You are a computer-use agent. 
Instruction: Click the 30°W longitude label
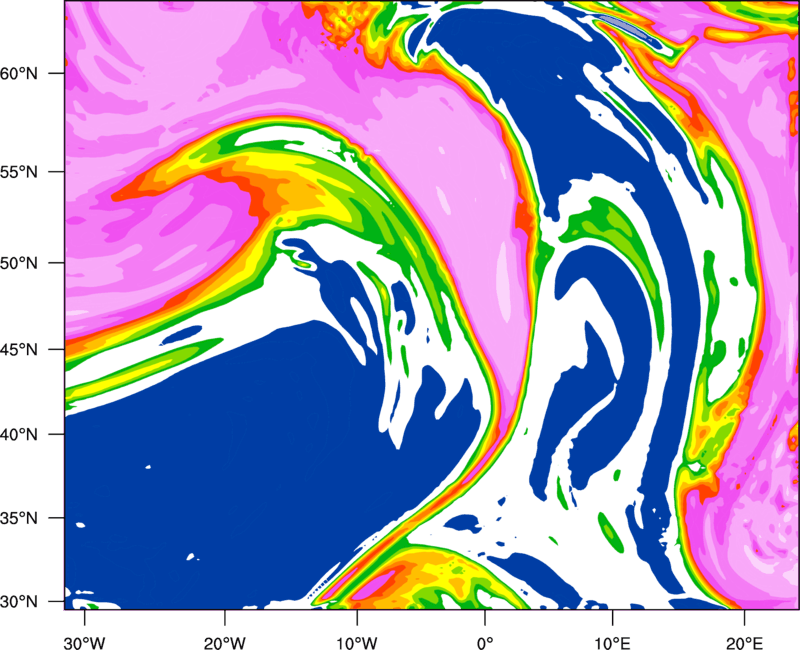[84, 643]
